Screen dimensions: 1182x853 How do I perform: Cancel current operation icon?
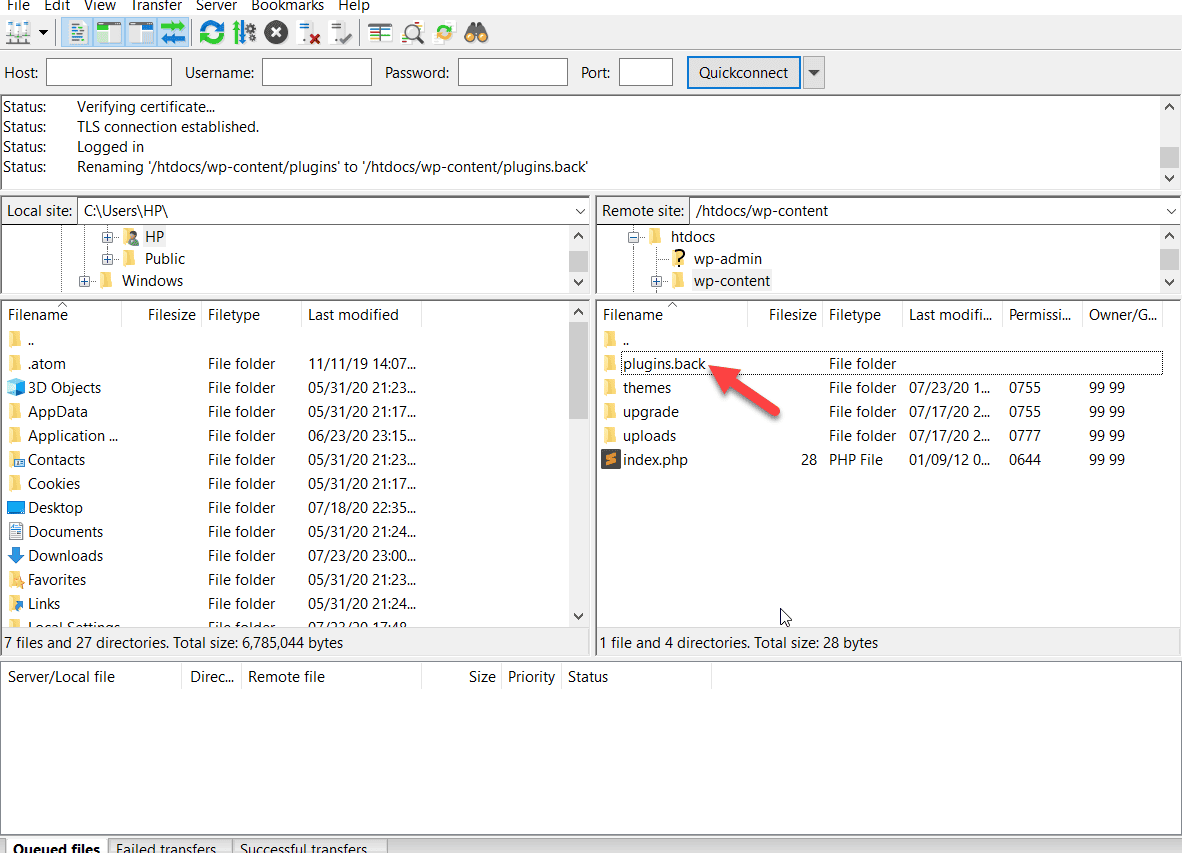coord(277,33)
